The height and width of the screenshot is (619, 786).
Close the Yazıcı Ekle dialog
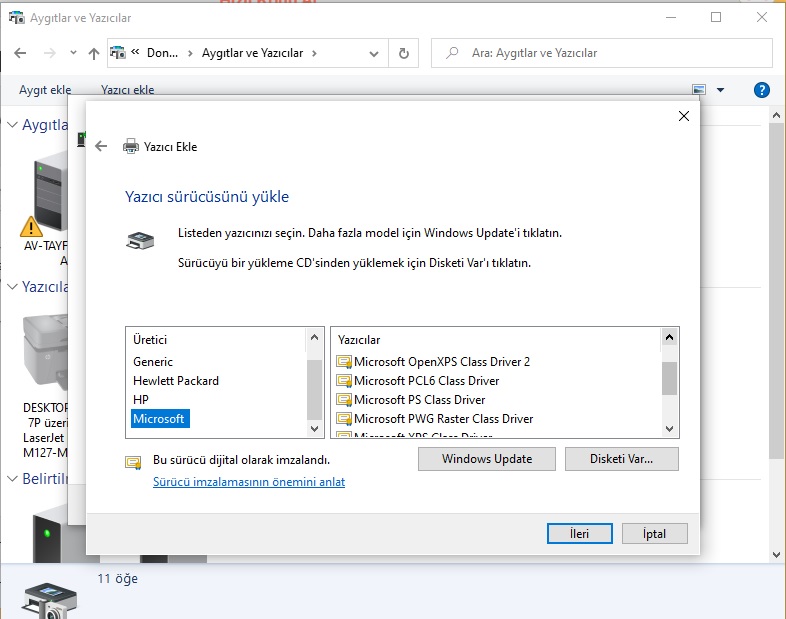pos(683,116)
